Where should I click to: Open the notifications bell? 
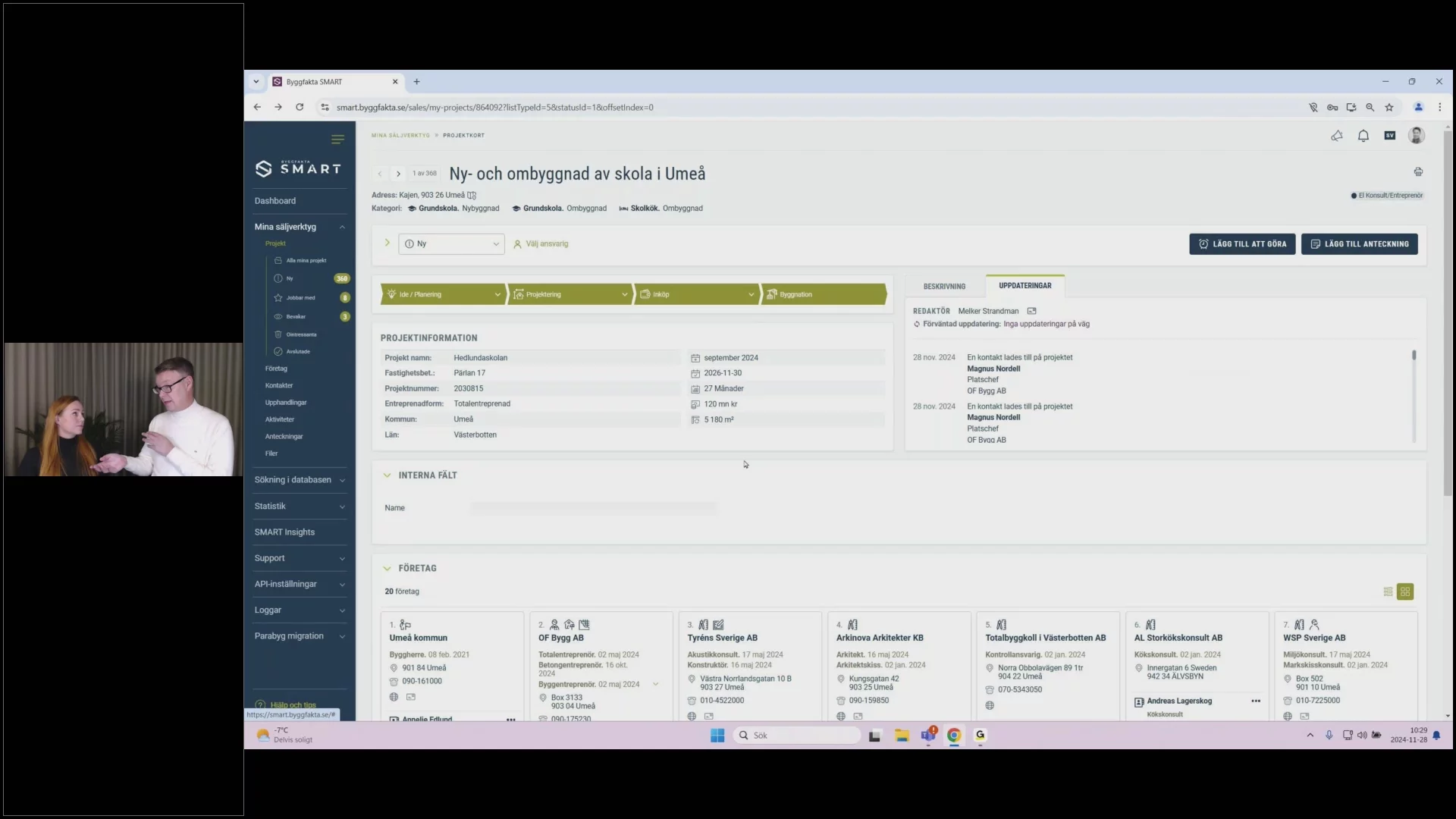[x=1363, y=136]
